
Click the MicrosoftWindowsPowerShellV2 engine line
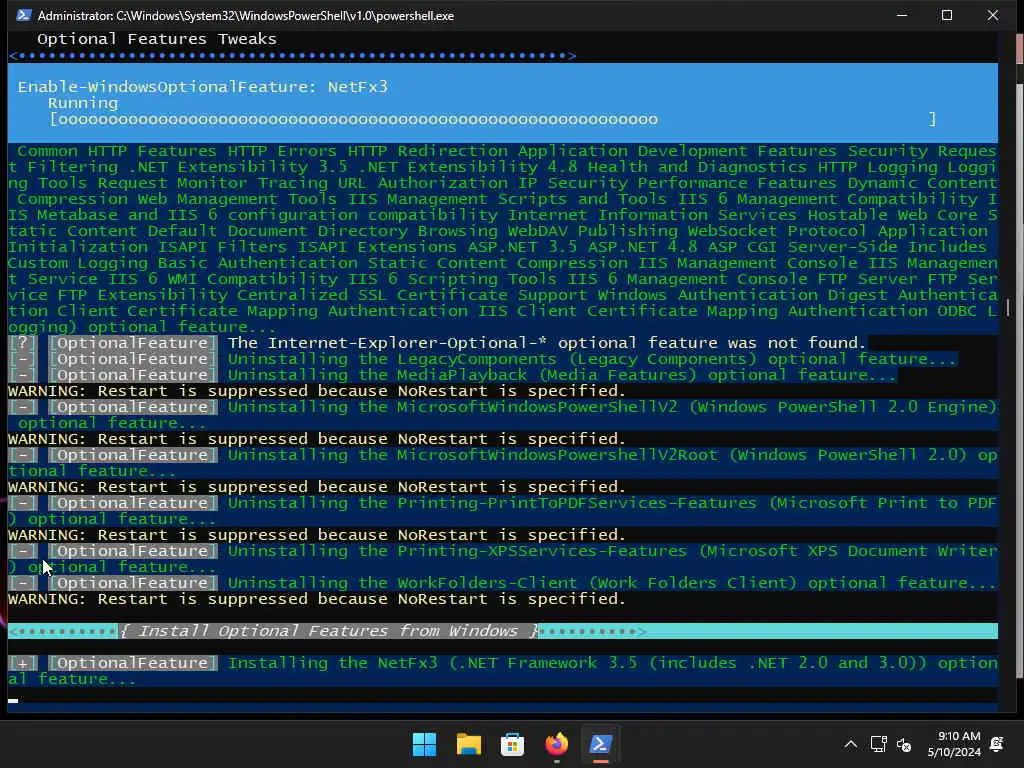point(503,415)
